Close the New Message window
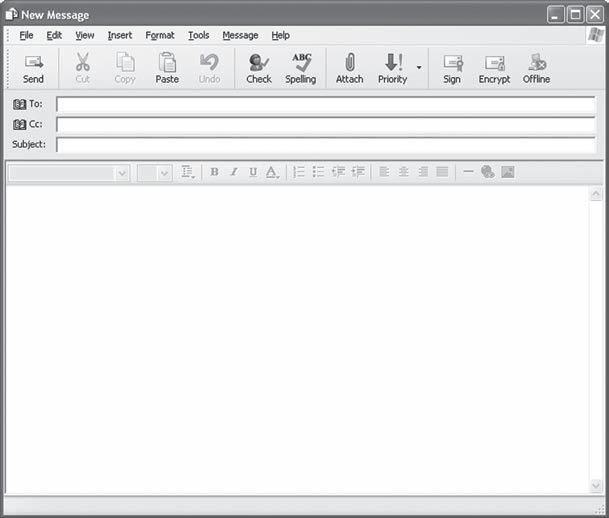Viewport: 609px width, 518px height. 595,15
